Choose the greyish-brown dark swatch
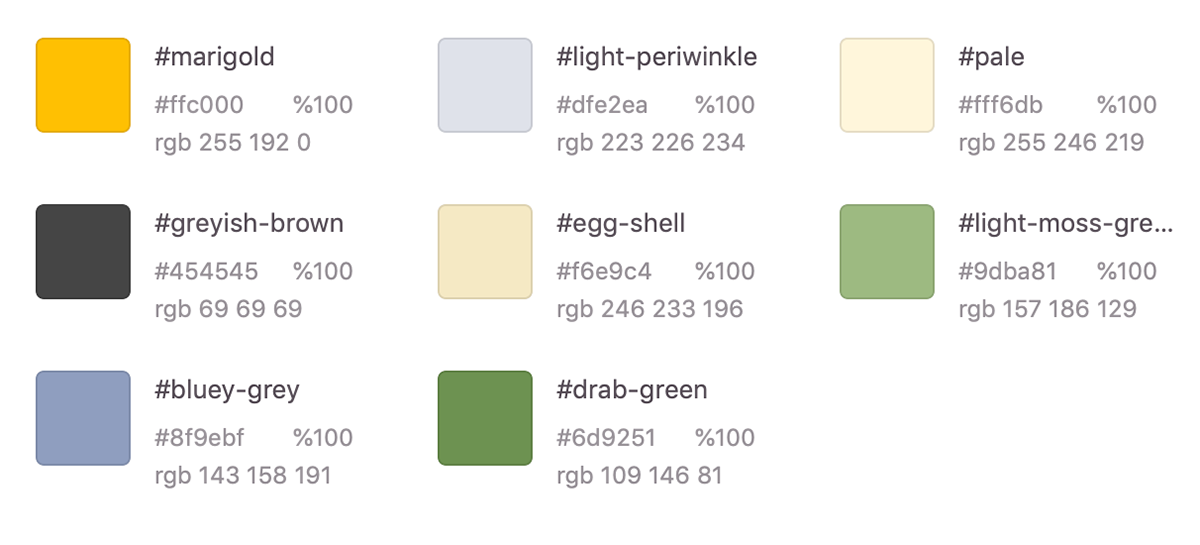1200x545 pixels. point(83,251)
